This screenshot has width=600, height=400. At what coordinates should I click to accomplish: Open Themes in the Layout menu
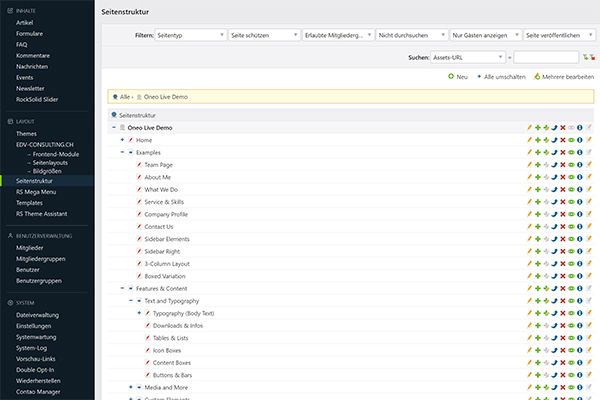click(27, 133)
